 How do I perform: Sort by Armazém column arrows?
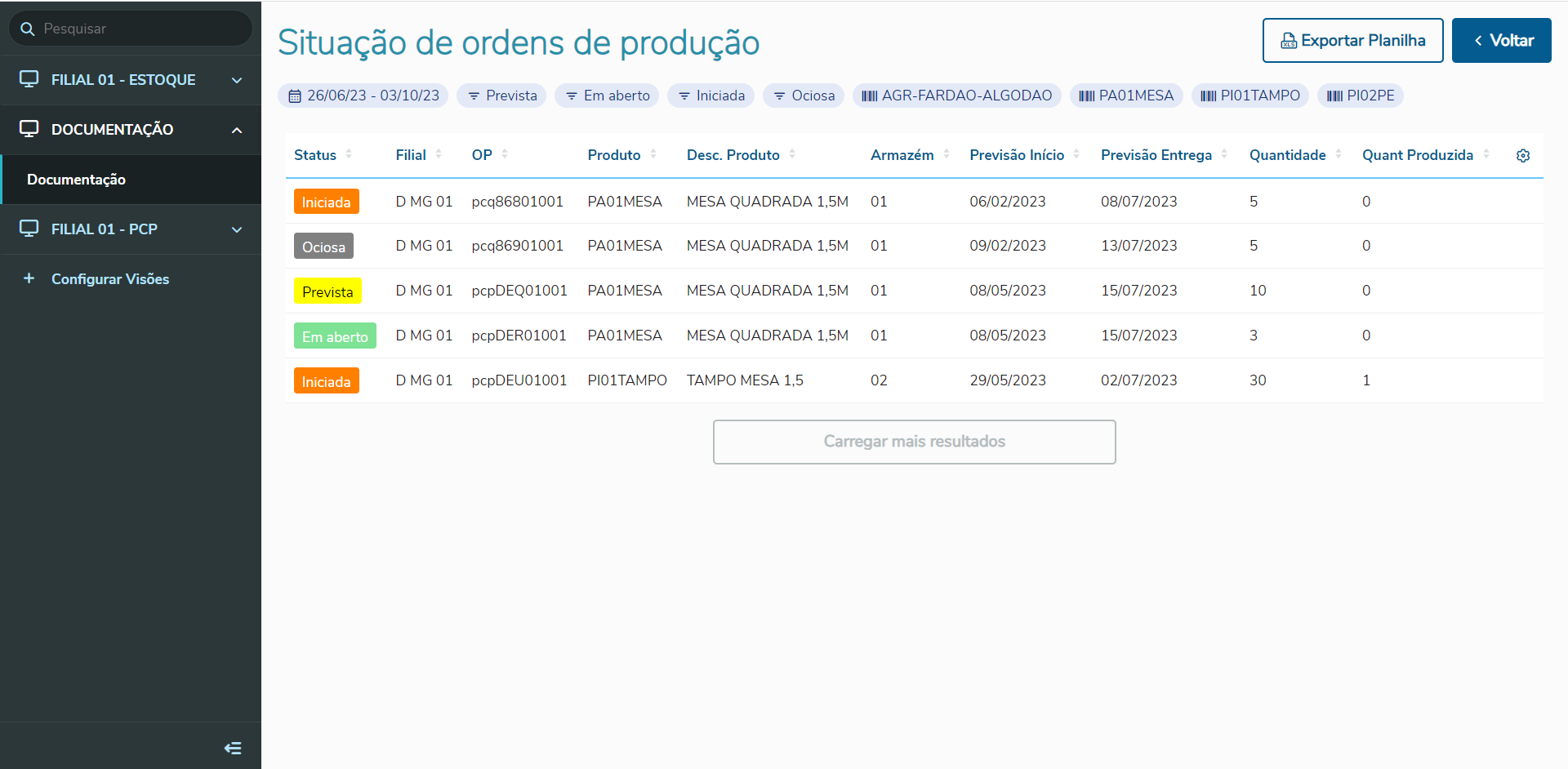click(947, 153)
